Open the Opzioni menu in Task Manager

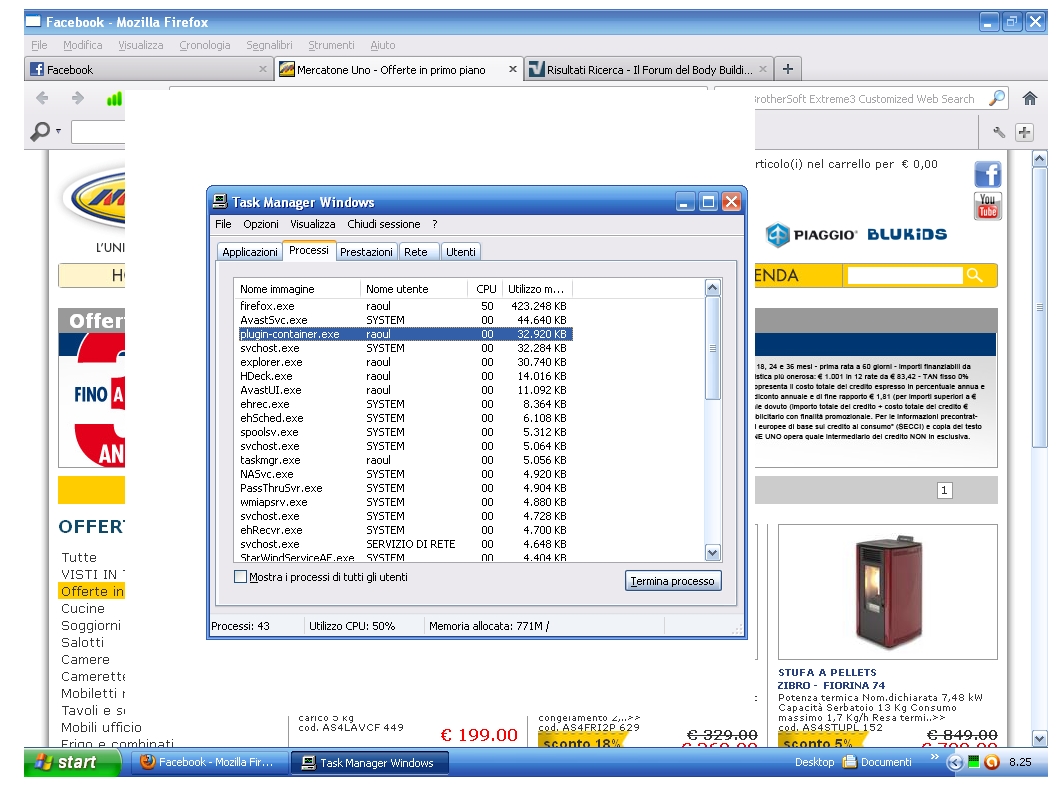[x=261, y=224]
